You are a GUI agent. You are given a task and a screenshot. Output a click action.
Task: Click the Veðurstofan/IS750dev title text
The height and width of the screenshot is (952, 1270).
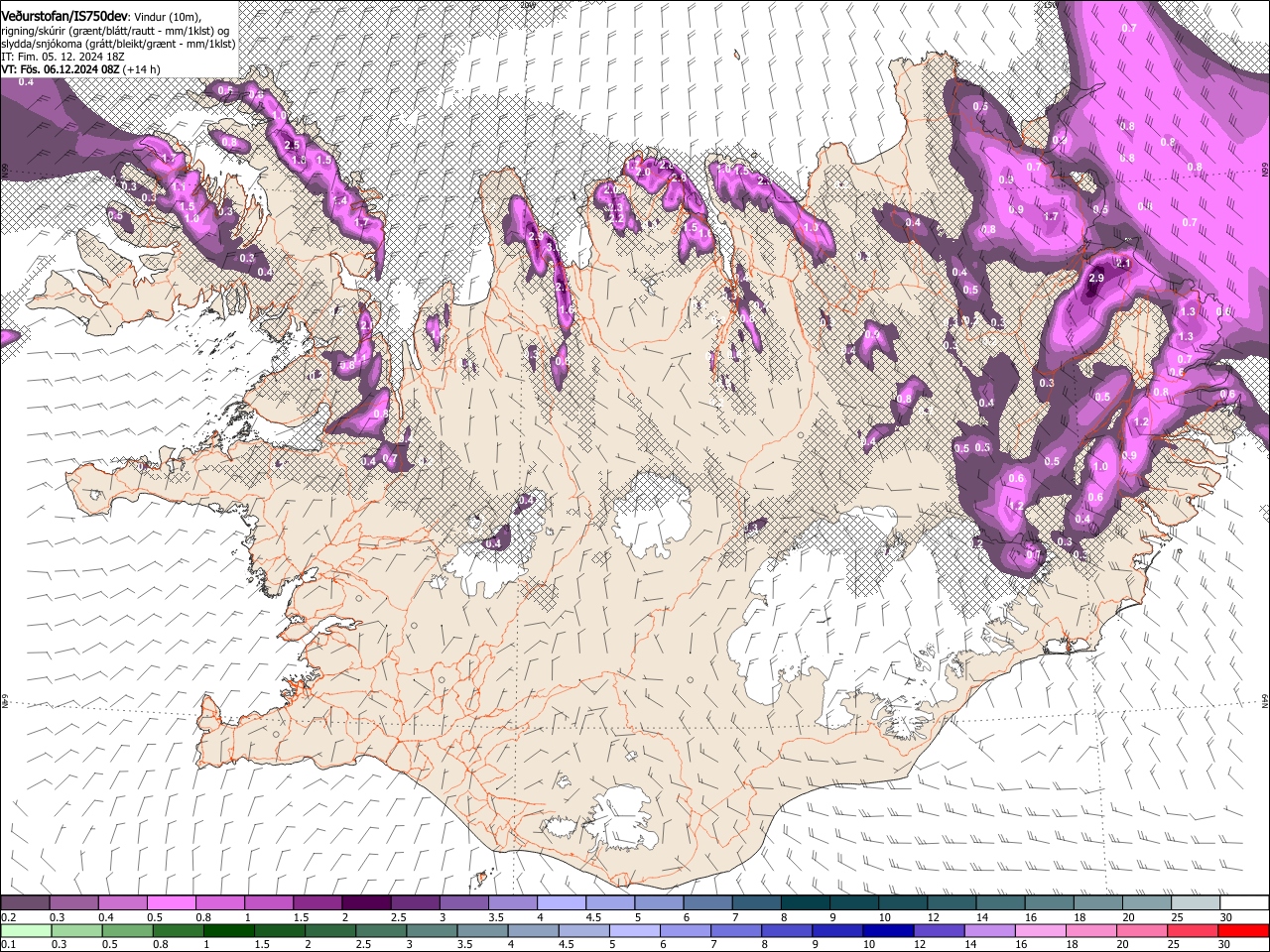coord(65,16)
